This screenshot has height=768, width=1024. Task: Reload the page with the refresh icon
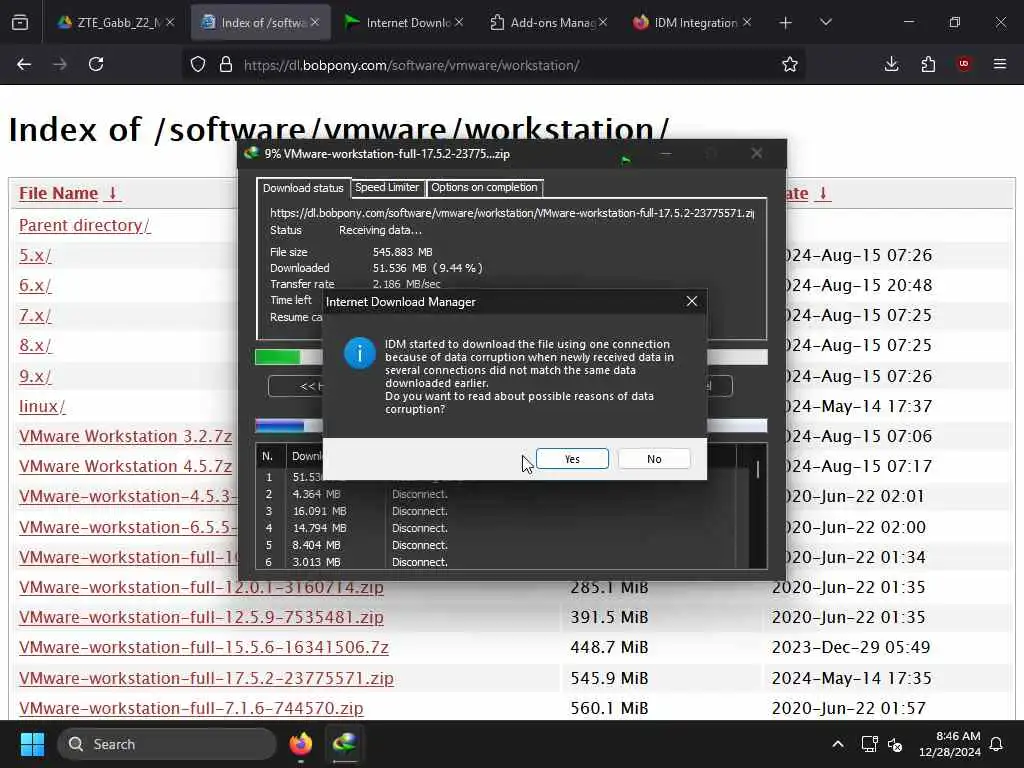(x=96, y=64)
